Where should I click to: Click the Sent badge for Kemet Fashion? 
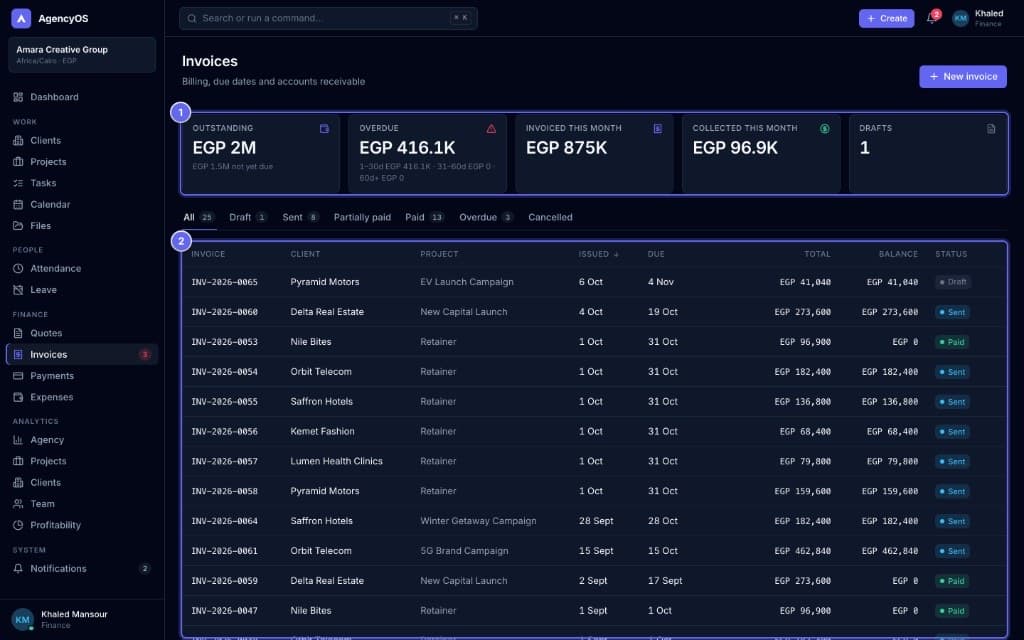coord(952,432)
